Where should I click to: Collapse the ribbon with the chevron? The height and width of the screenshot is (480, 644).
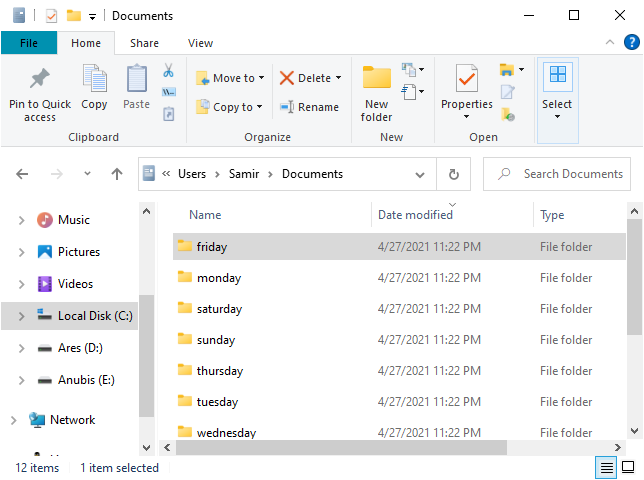(x=610, y=42)
